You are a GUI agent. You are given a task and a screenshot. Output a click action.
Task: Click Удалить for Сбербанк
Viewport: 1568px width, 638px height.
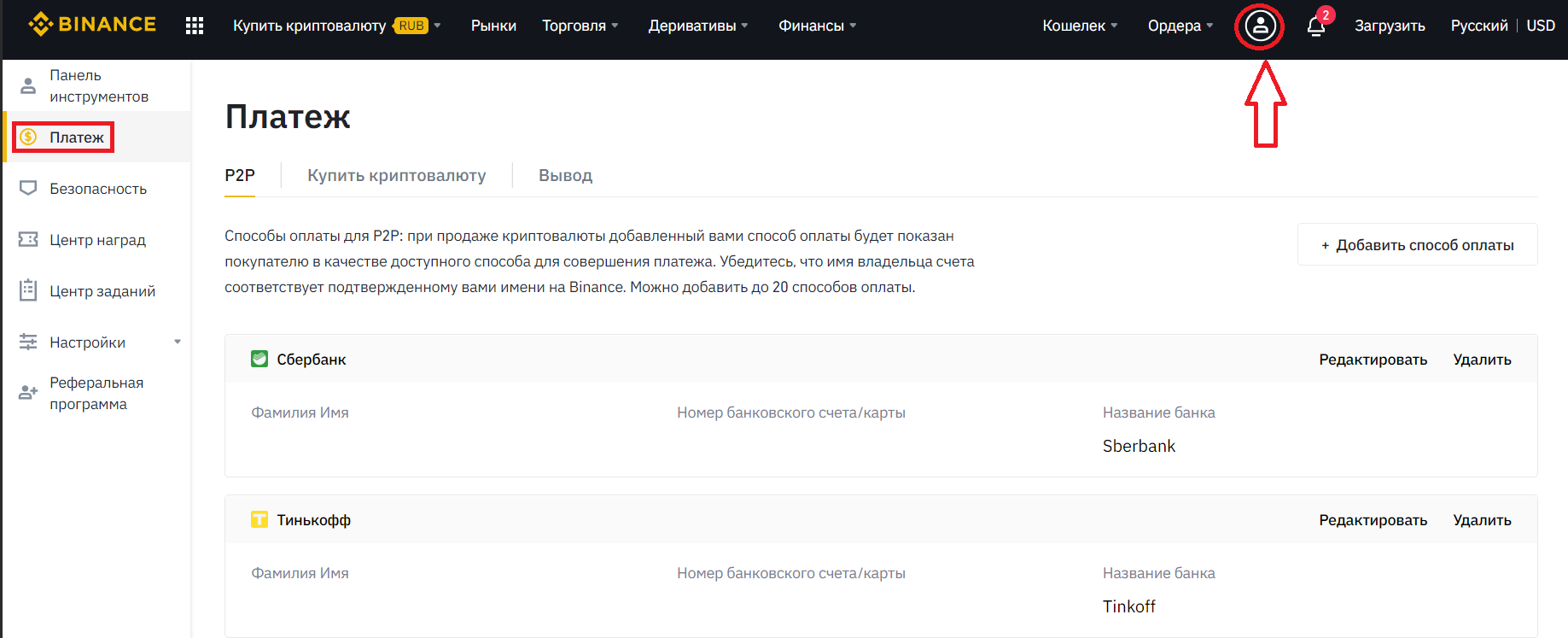[x=1483, y=360]
